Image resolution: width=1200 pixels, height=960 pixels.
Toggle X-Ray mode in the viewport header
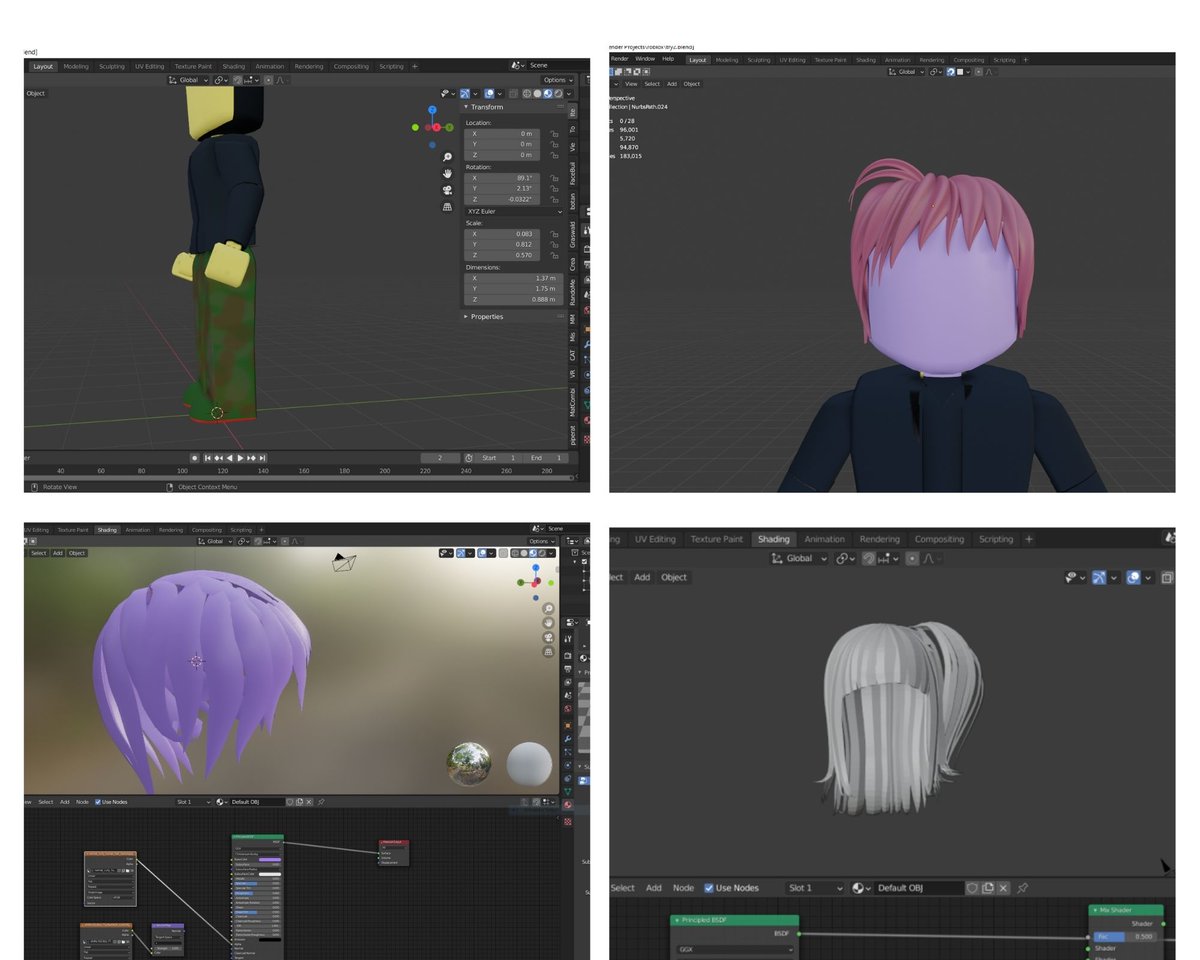[x=512, y=94]
